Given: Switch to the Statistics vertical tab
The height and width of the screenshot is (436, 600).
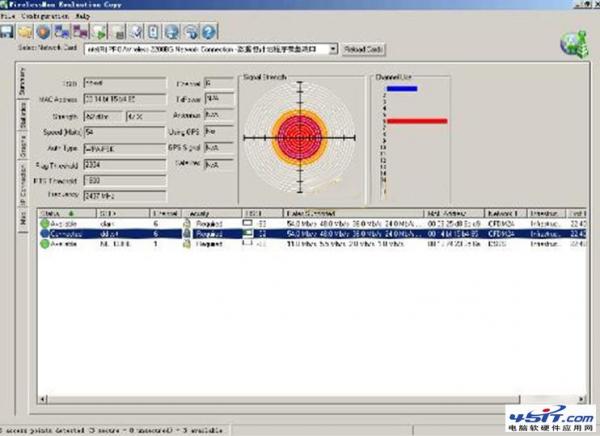Looking at the screenshot, I should click(x=23, y=116).
